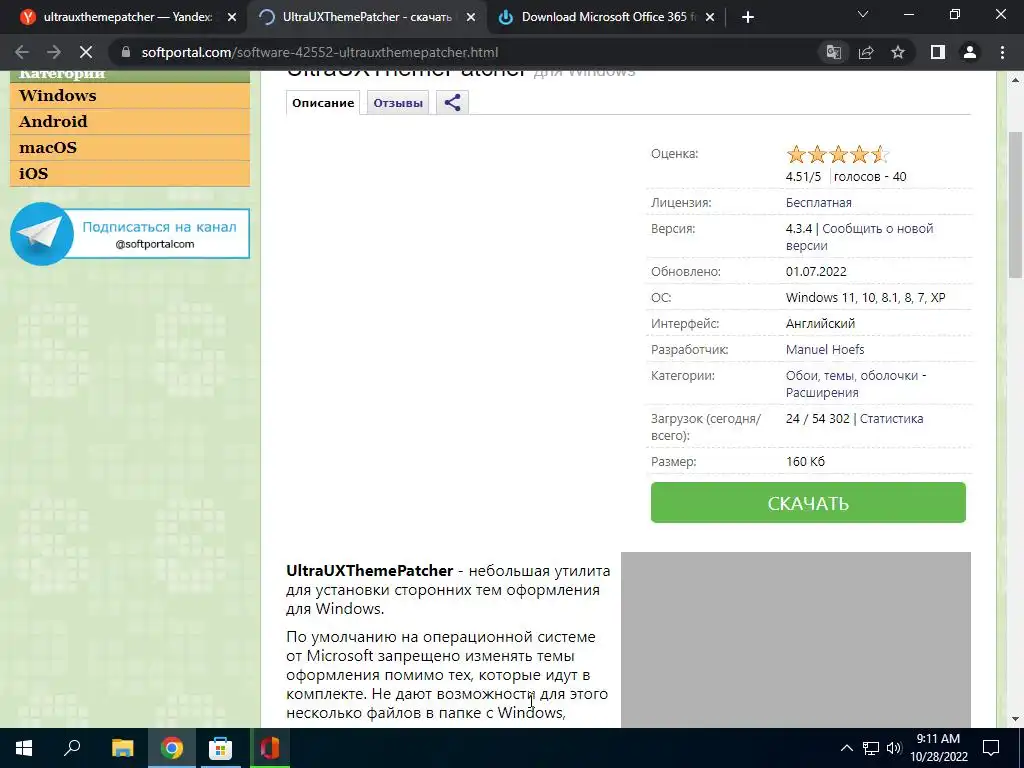Screen dimensions: 1024x768
Task: Click the Chrome back arrow
Action: [22, 52]
